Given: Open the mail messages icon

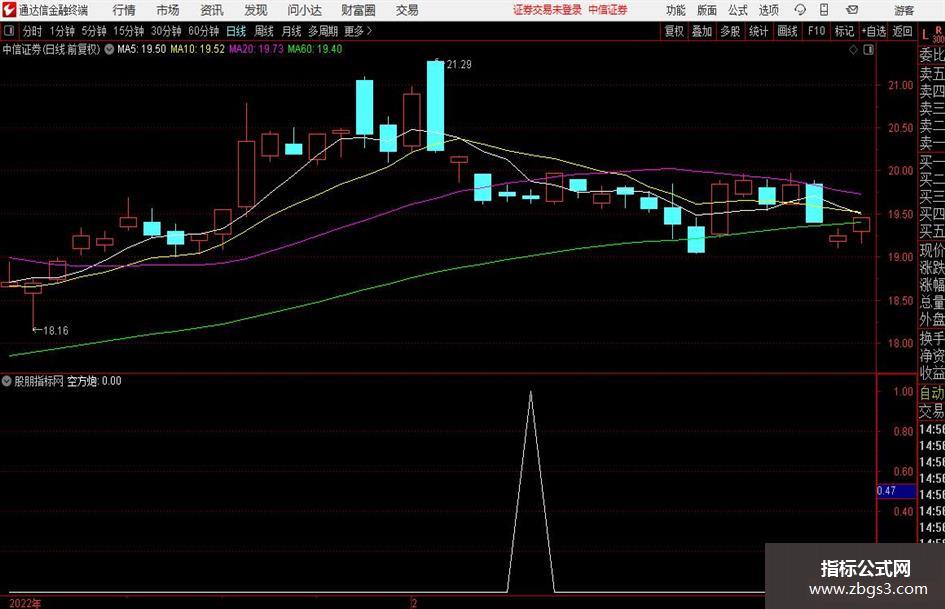Looking at the screenshot, I should [x=852, y=10].
